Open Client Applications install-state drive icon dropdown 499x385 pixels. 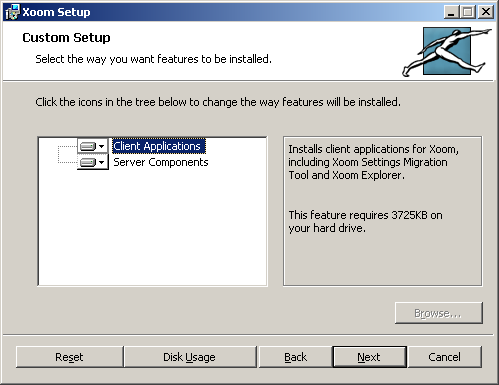point(93,146)
